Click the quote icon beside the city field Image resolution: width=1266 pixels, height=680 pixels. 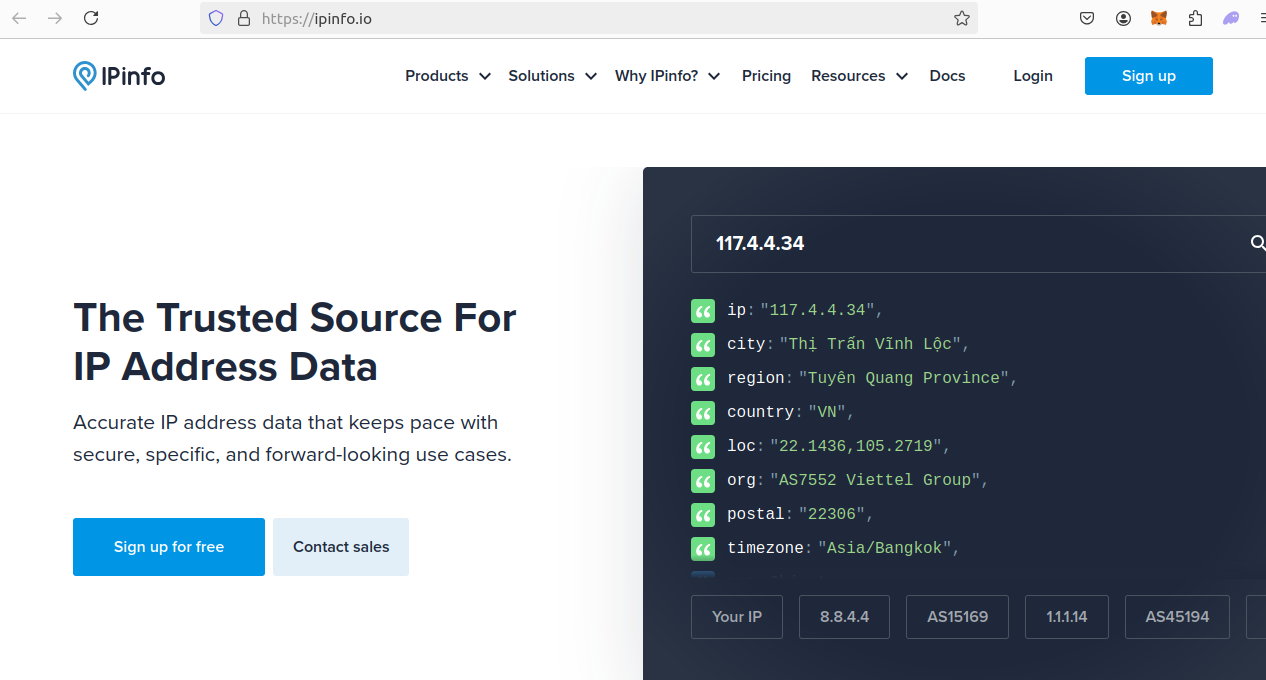703,345
